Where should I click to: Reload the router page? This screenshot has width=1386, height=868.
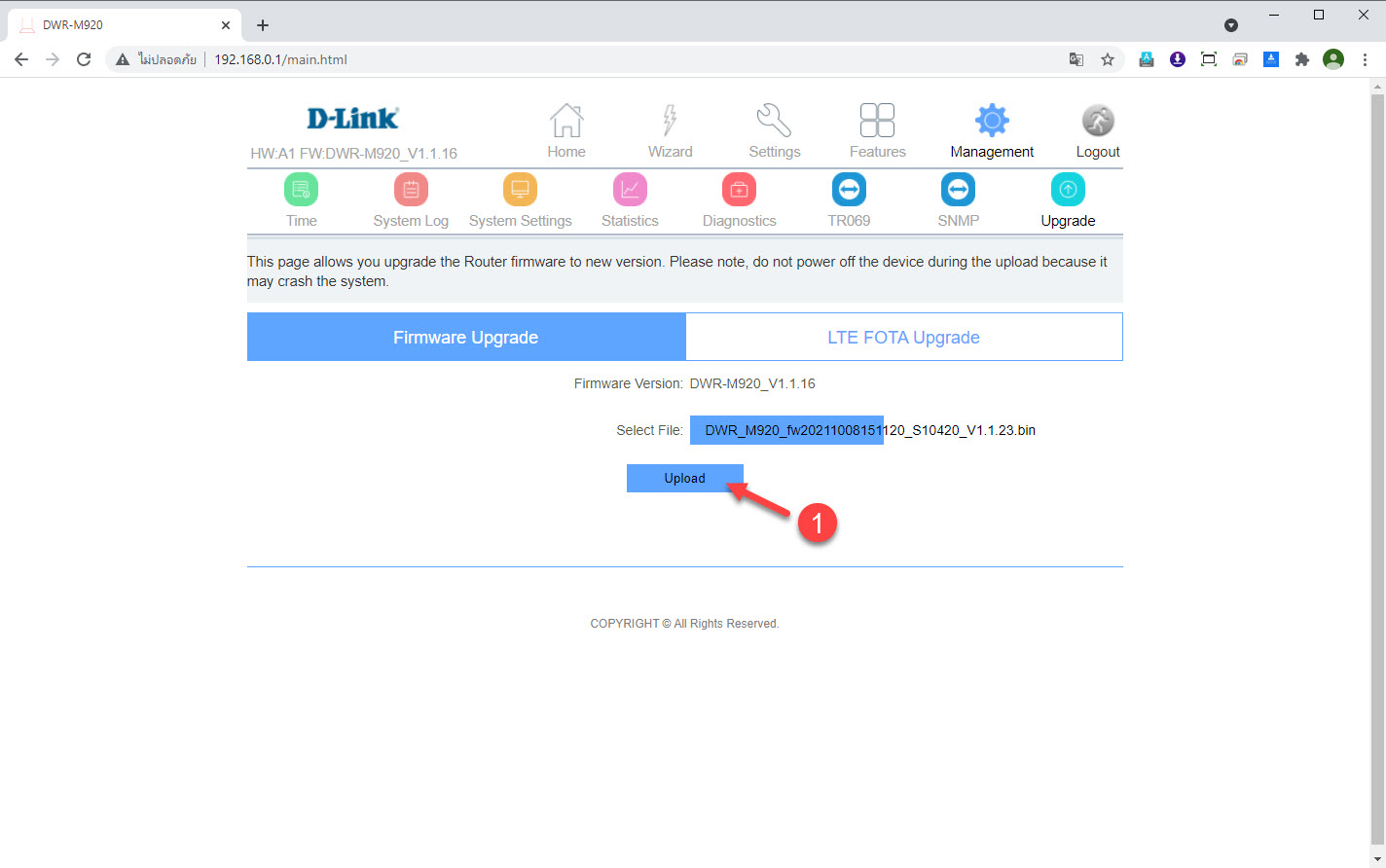(x=84, y=59)
